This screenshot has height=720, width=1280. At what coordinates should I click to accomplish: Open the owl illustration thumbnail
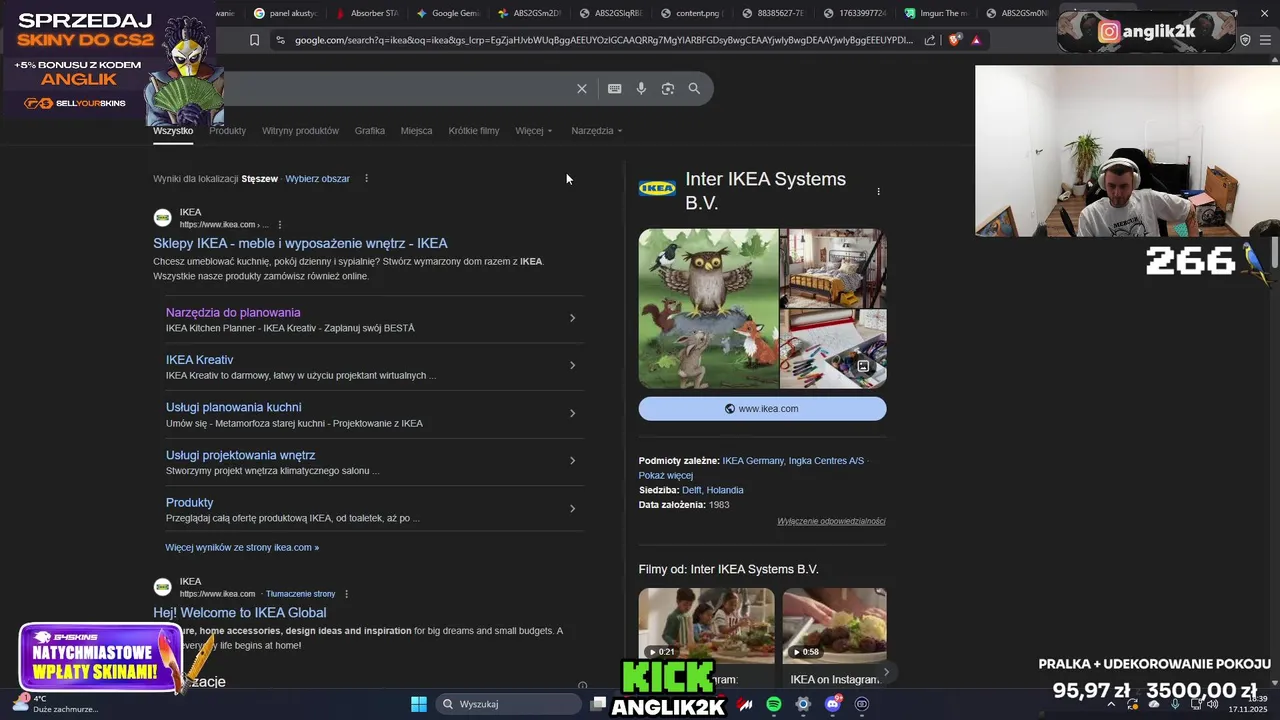(708, 308)
